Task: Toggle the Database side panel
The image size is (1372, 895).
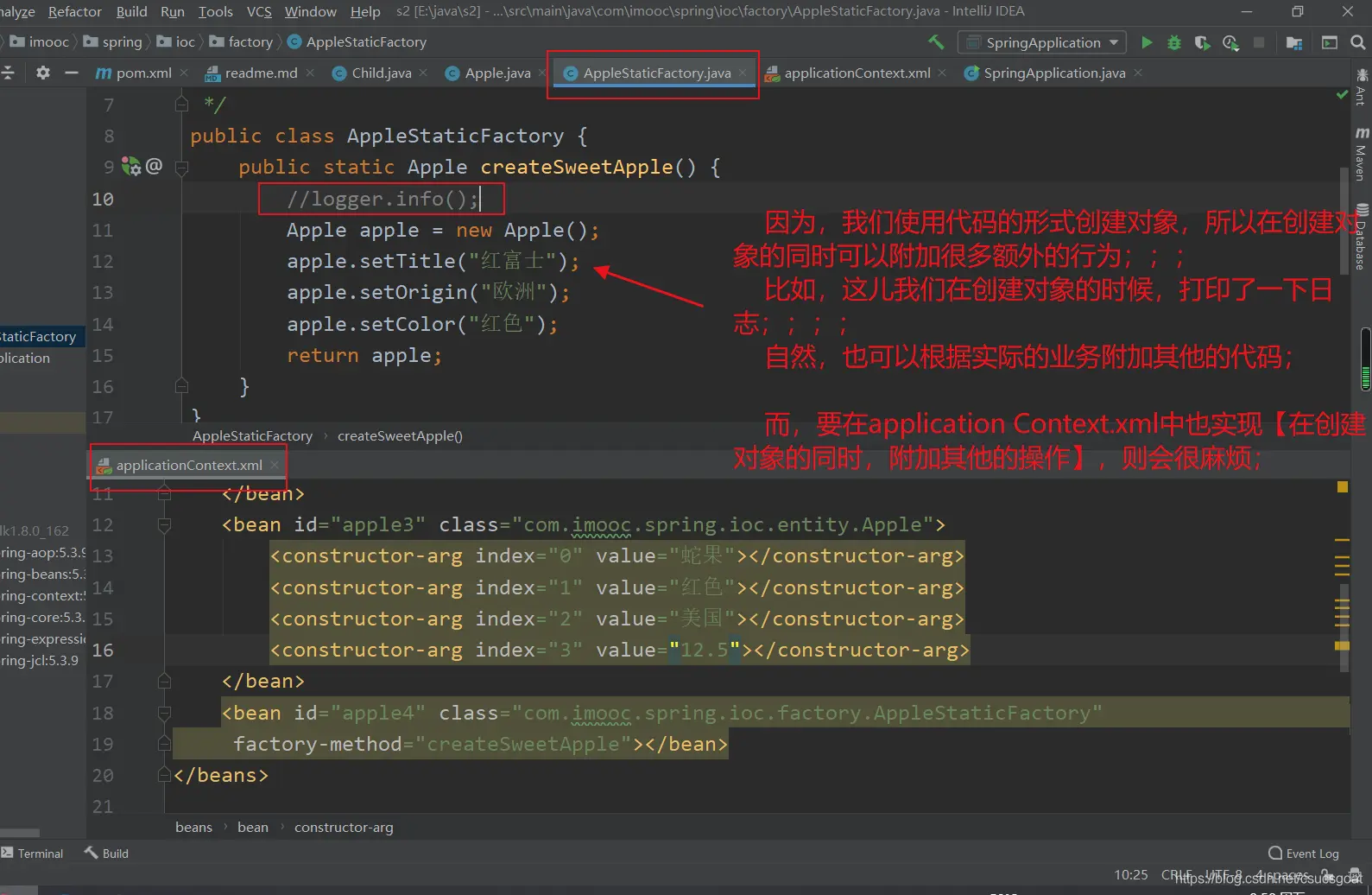Action: click(1361, 237)
